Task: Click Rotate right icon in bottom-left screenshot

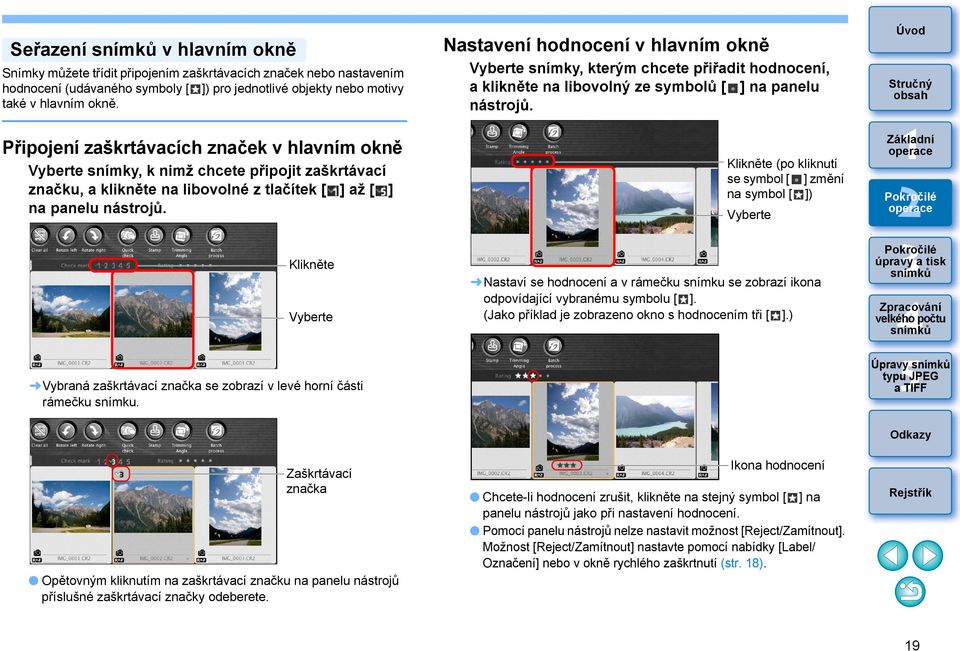Action: pos(93,431)
